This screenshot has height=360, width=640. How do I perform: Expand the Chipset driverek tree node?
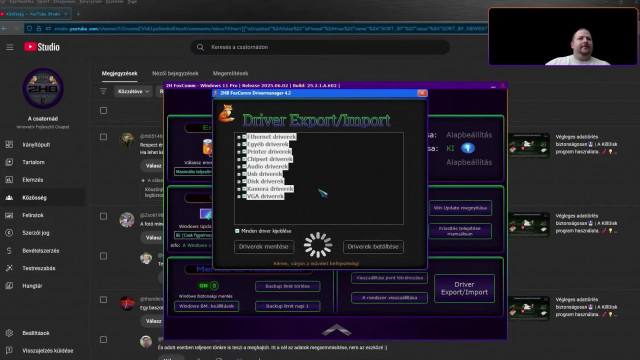click(x=239, y=159)
